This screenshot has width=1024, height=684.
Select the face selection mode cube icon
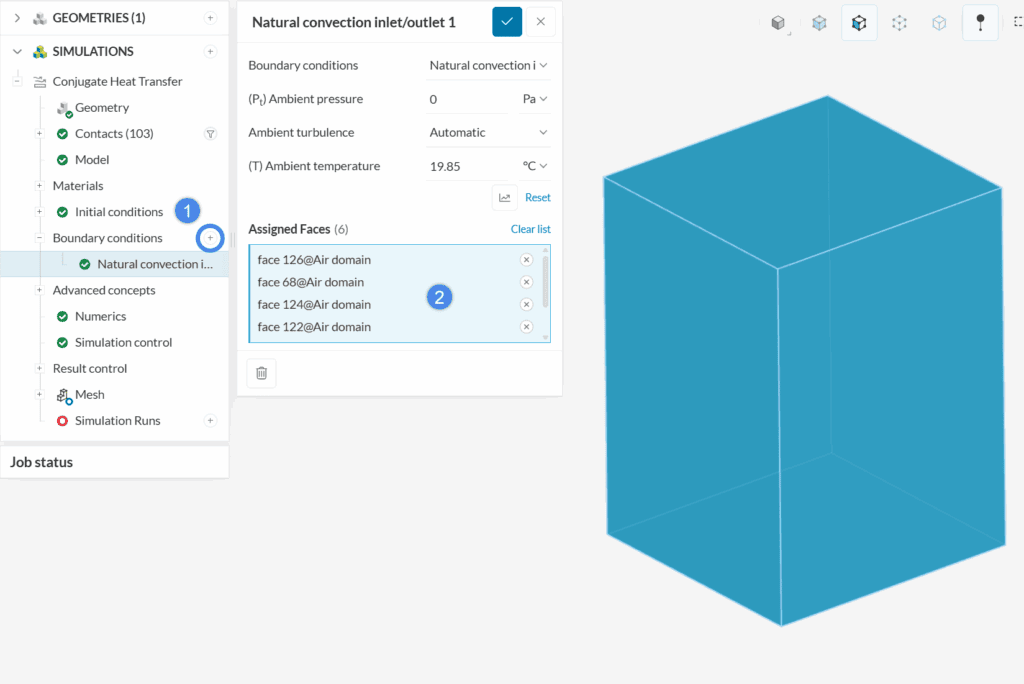859,23
